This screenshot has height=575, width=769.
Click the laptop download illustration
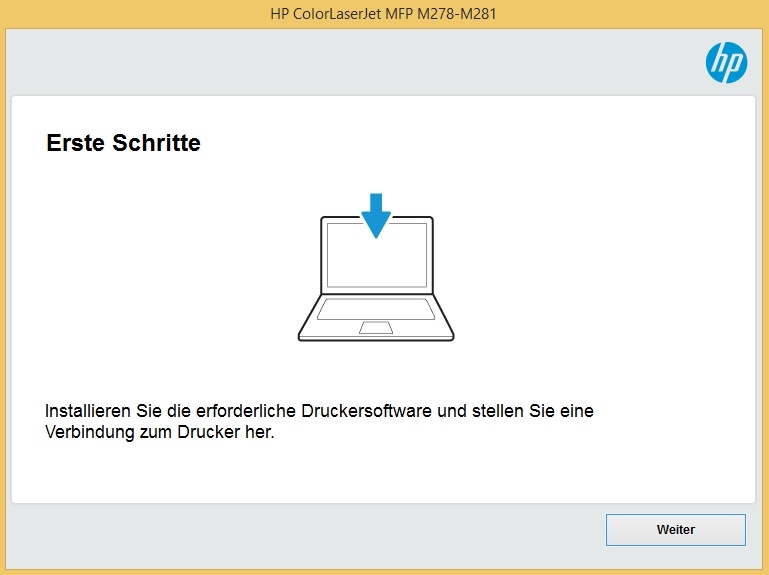tap(376, 267)
